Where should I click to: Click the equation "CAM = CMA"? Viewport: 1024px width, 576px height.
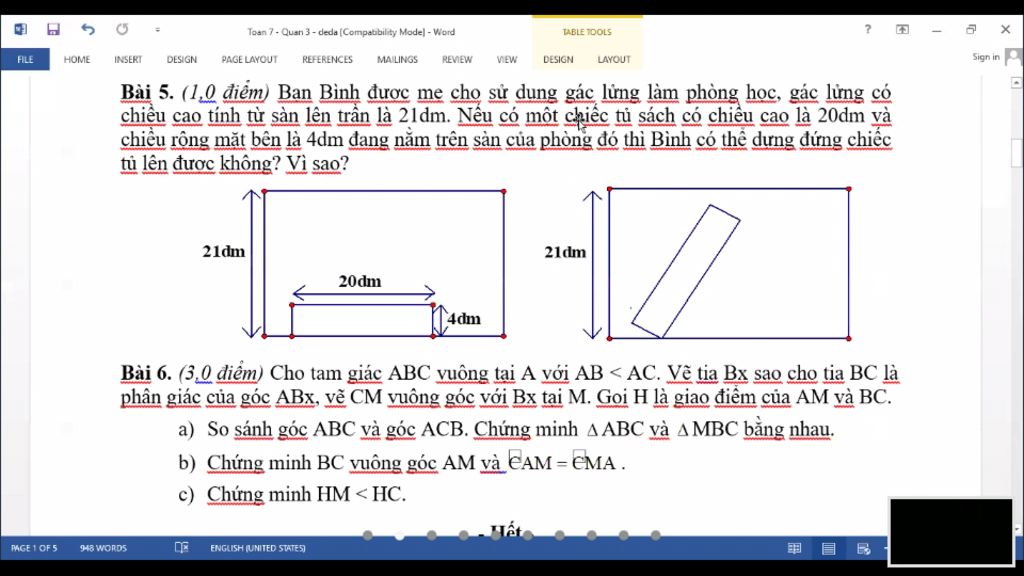coord(563,462)
